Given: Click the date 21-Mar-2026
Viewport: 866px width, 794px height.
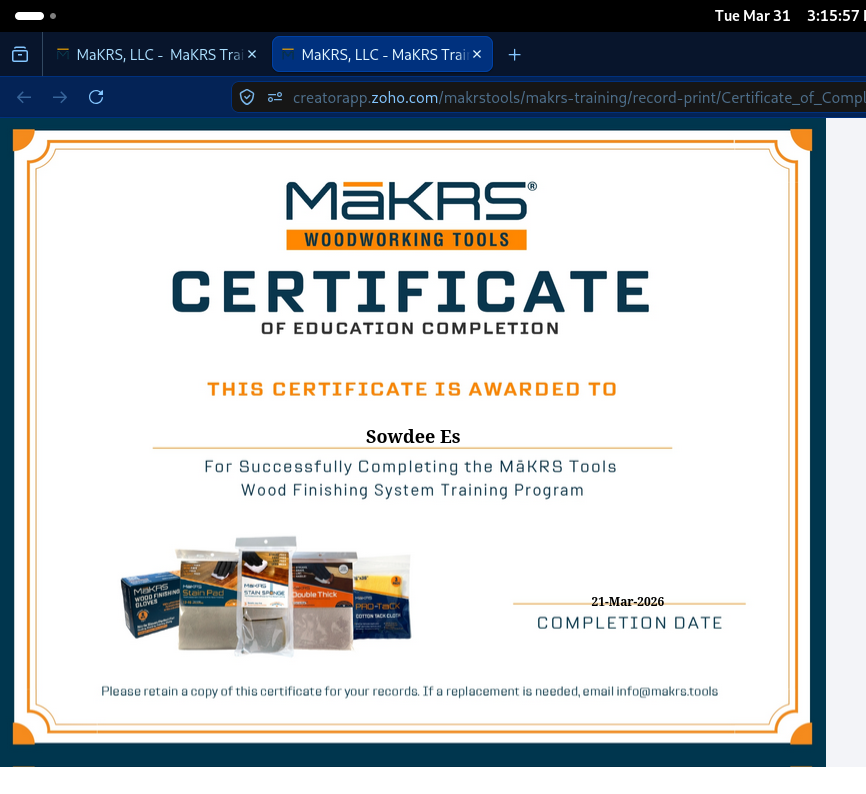Looking at the screenshot, I should coord(627,601).
